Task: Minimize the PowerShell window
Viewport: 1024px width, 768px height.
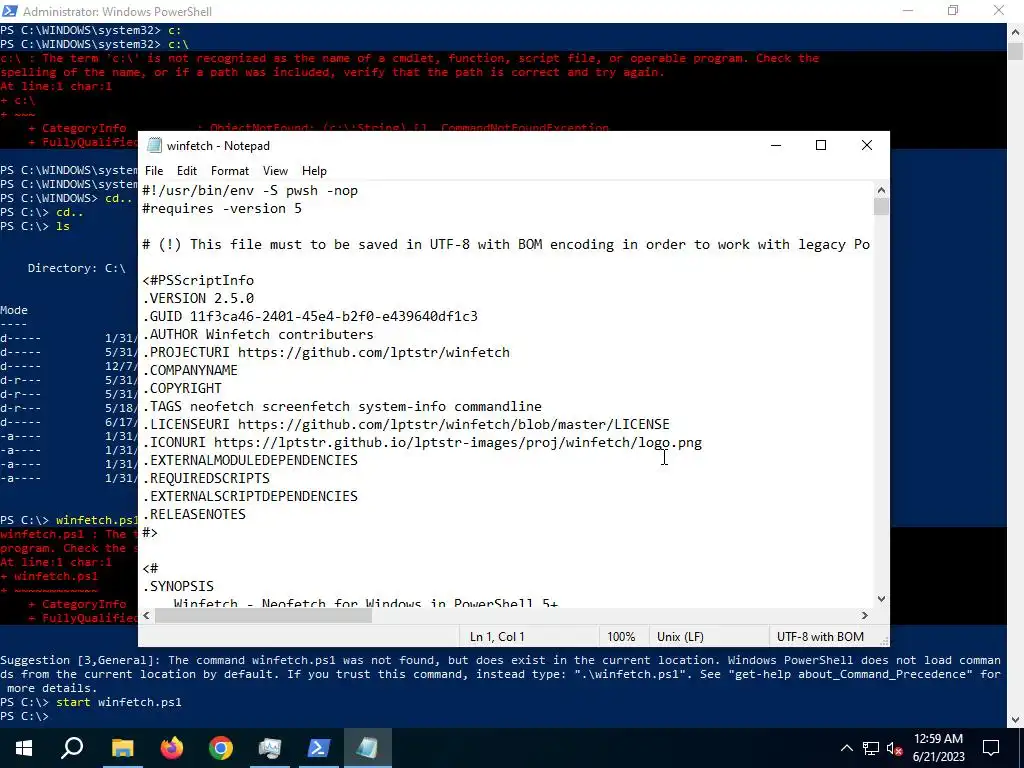Action: [908, 11]
